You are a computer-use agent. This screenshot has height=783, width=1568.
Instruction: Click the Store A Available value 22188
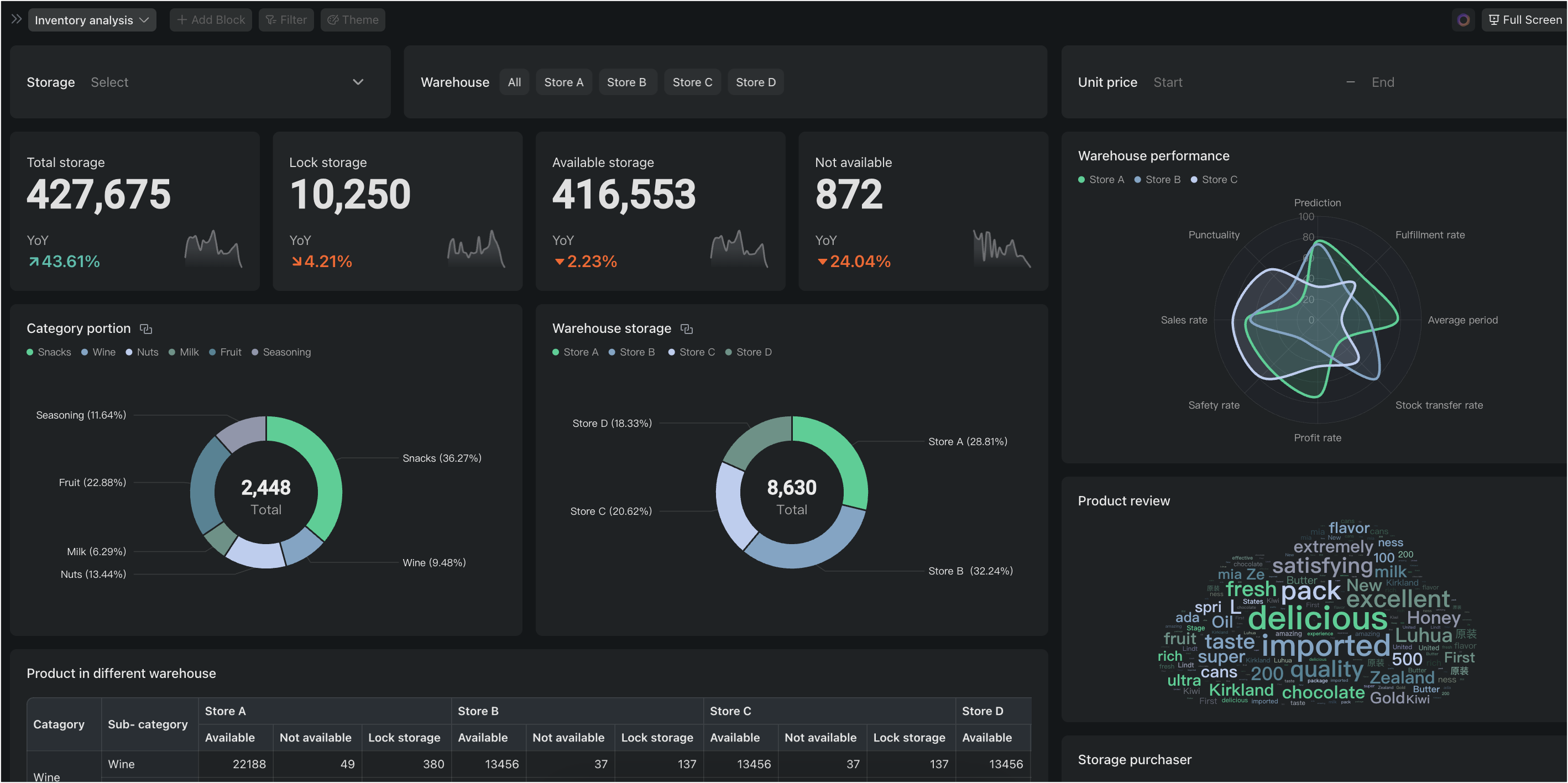[x=249, y=764]
